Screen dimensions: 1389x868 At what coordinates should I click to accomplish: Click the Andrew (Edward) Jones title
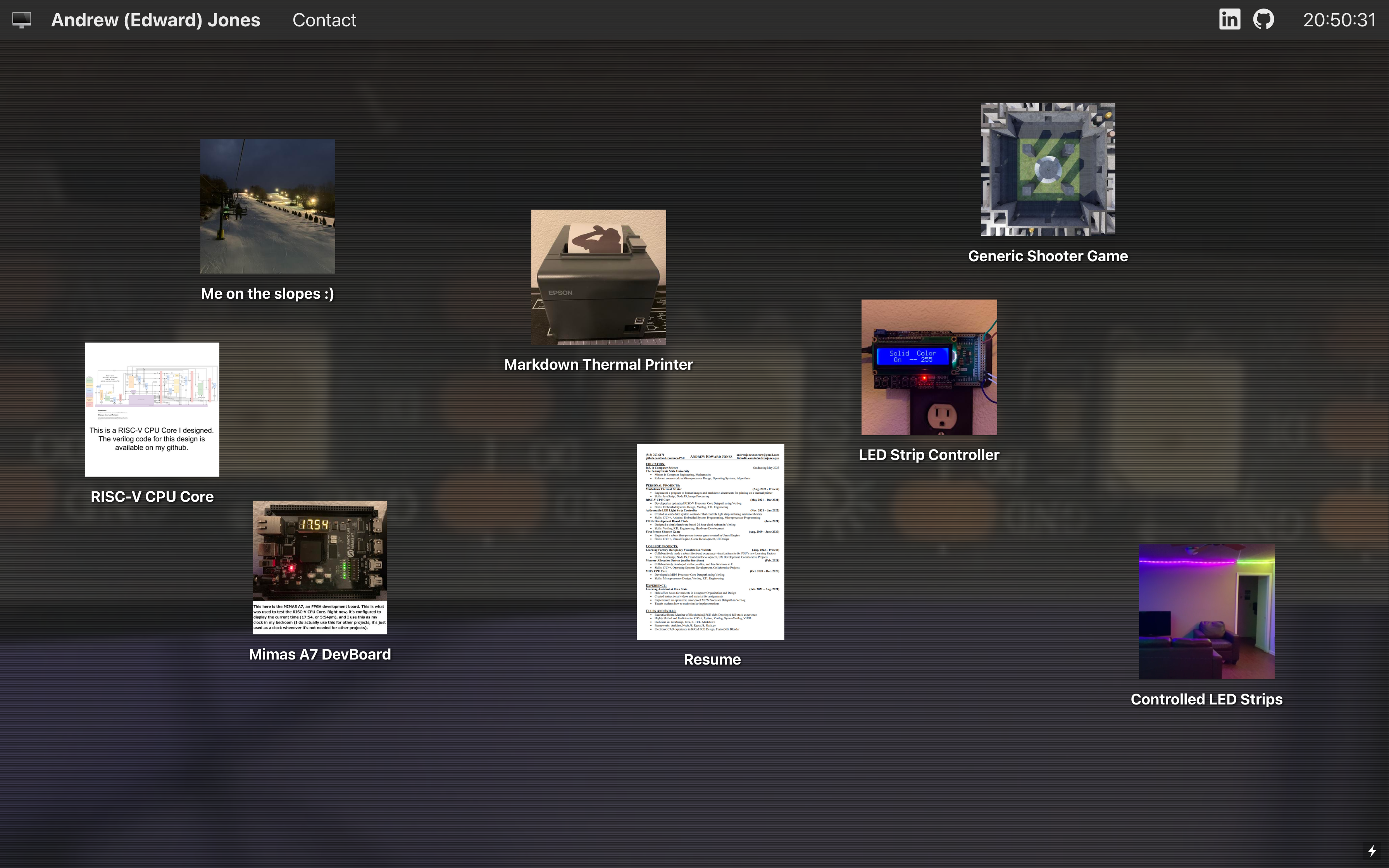pos(155,20)
